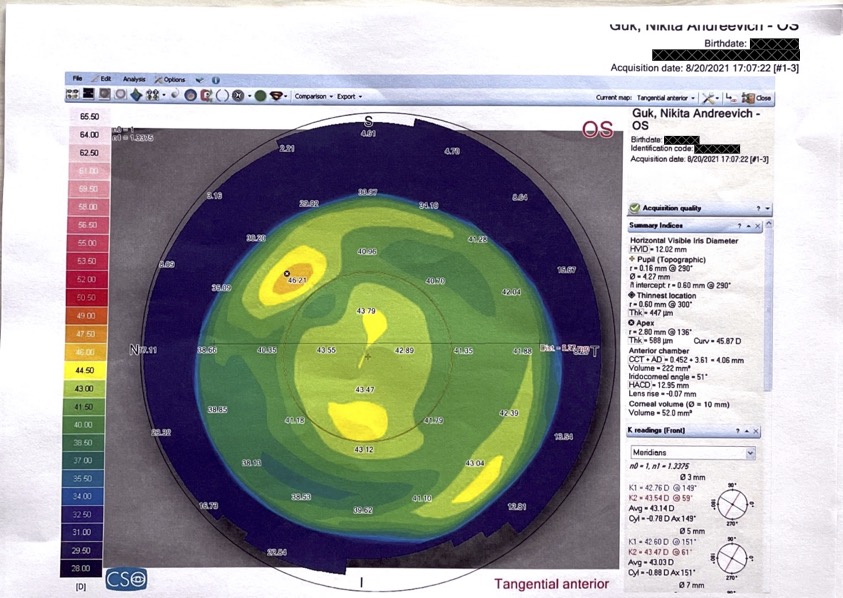The width and height of the screenshot is (843, 598).
Task: Click the Thk = 447 µm thinnest value
Action: tap(651, 312)
